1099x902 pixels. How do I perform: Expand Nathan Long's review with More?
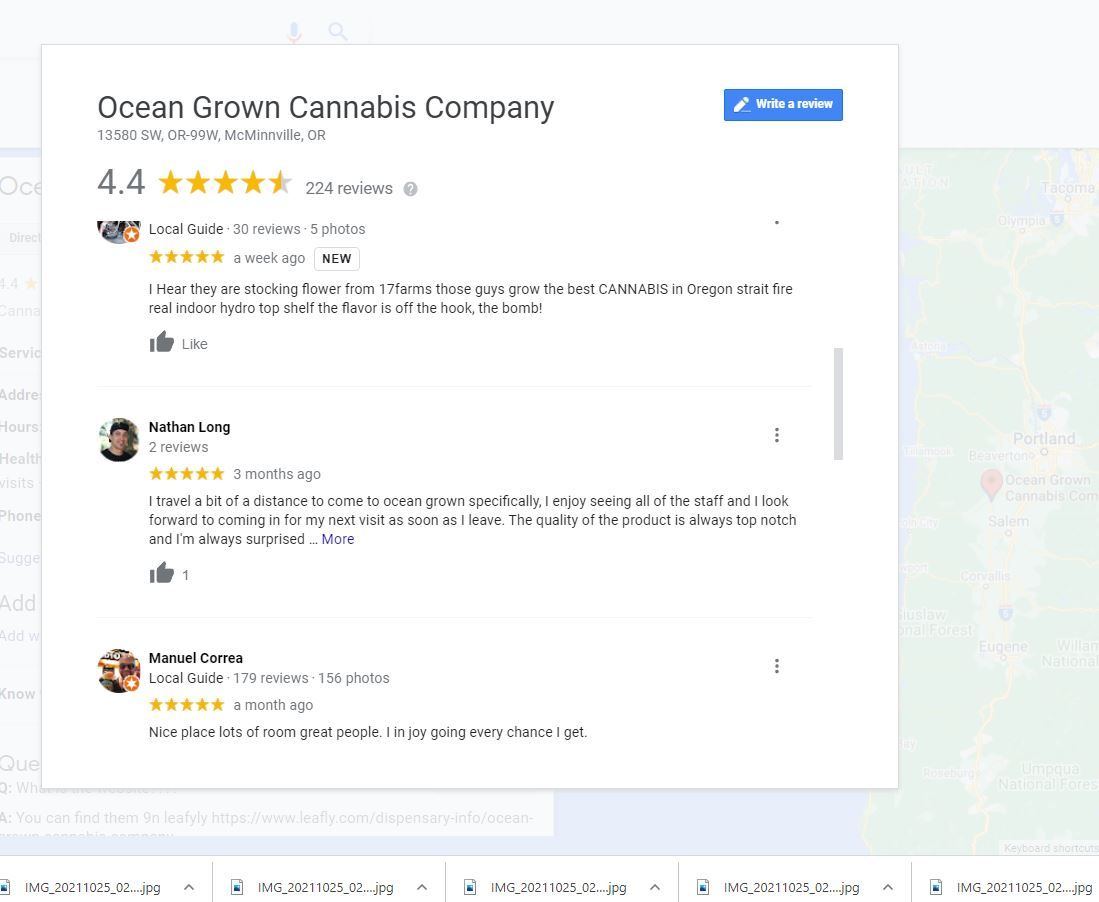point(338,539)
